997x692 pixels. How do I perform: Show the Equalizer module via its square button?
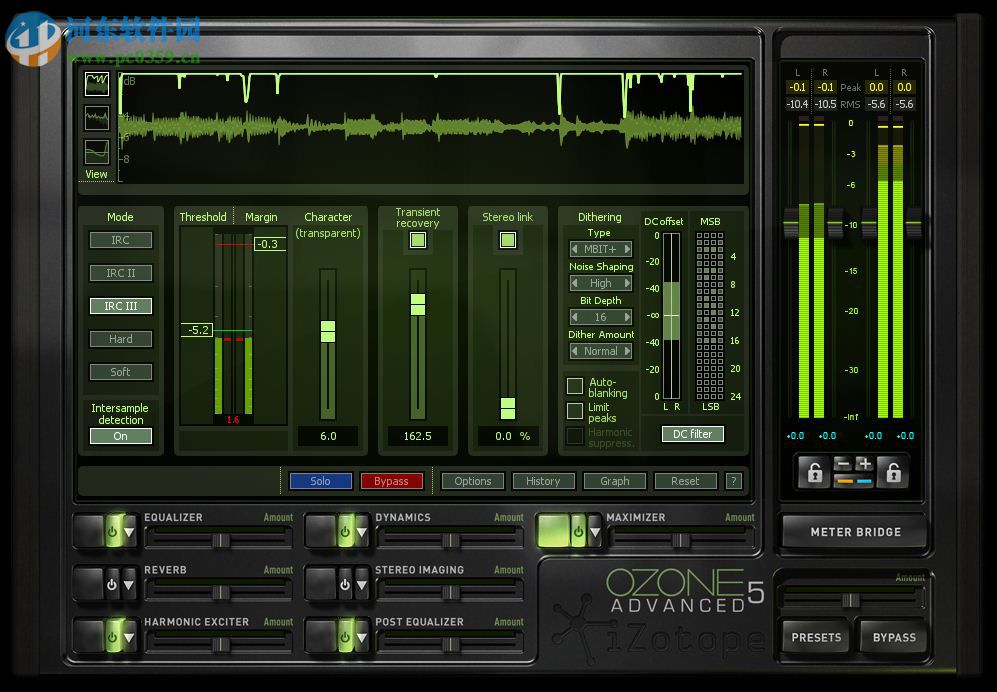coord(89,532)
